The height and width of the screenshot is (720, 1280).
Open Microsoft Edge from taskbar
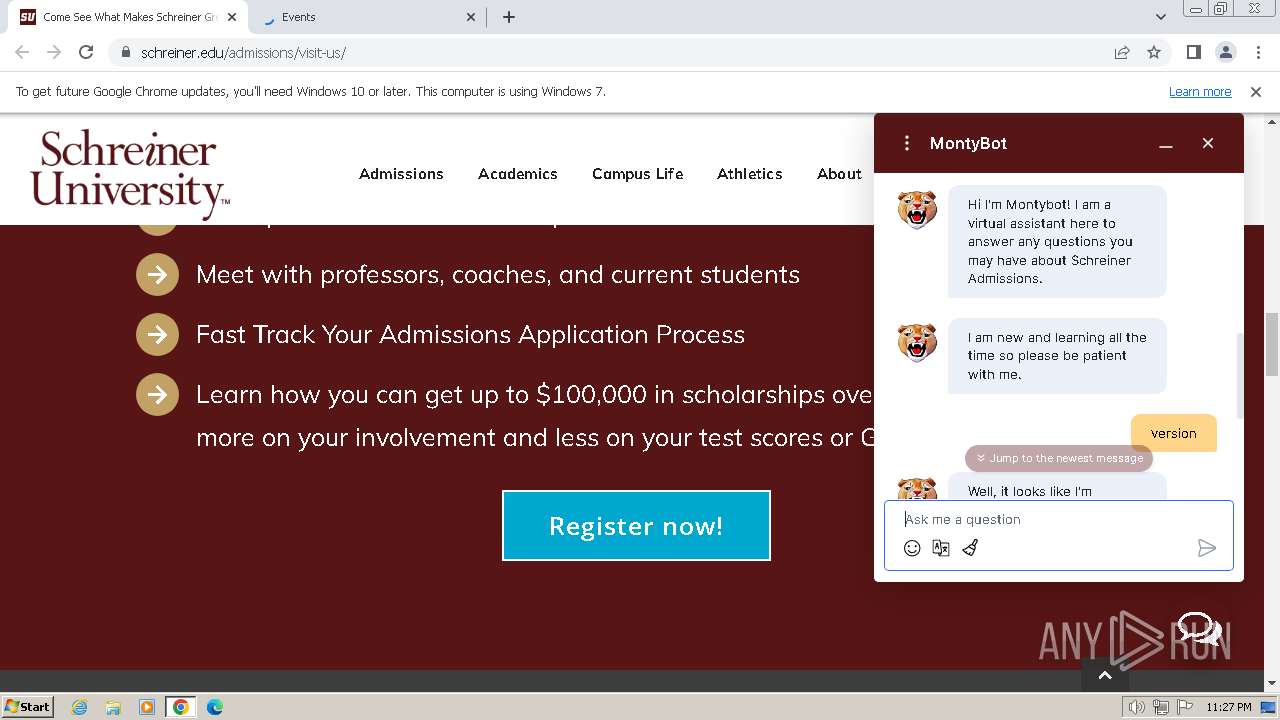[x=214, y=707]
